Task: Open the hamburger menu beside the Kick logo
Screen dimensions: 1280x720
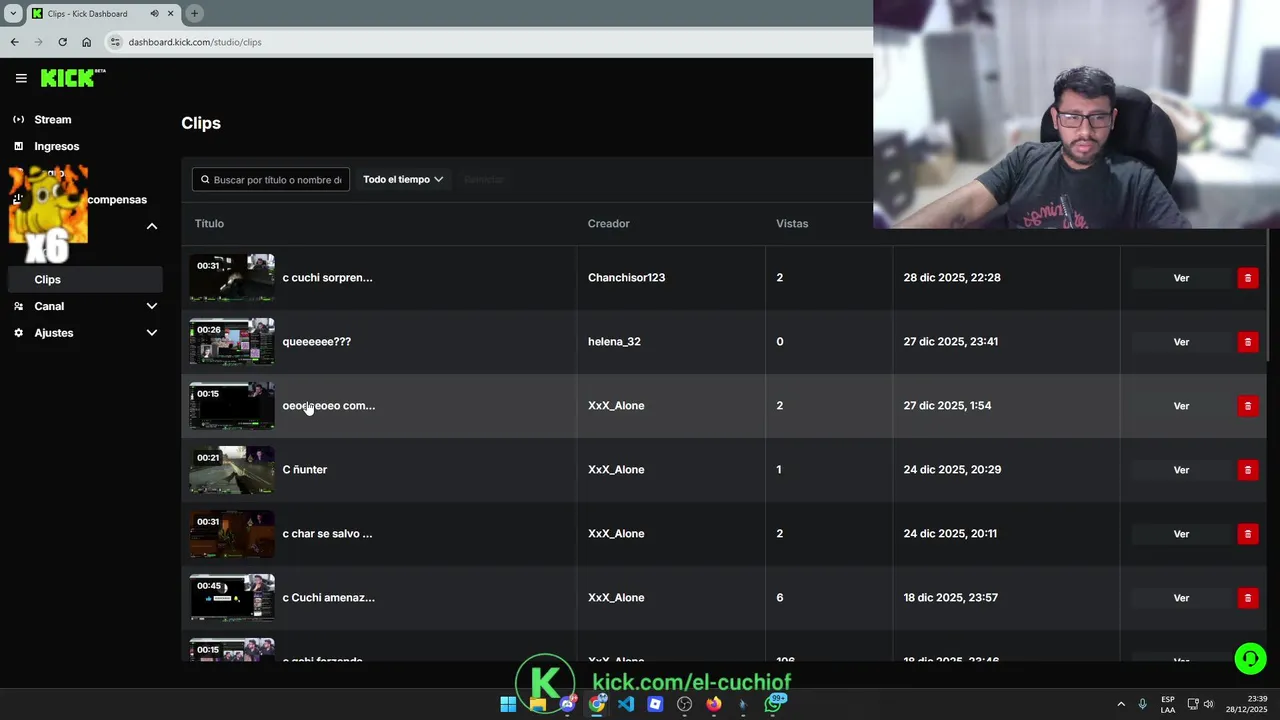Action: [x=21, y=78]
